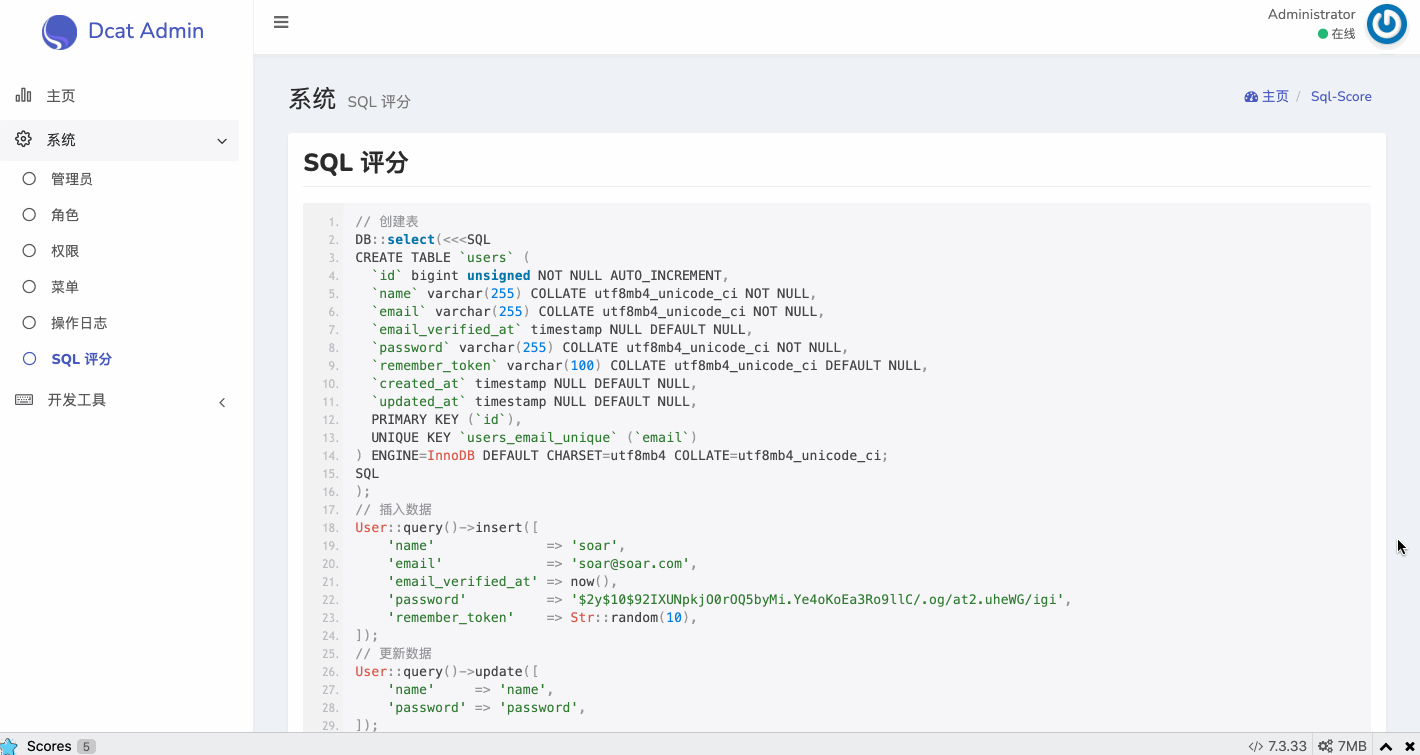Click the Scores count badge 5
The width and height of the screenshot is (1420, 755).
point(87,746)
